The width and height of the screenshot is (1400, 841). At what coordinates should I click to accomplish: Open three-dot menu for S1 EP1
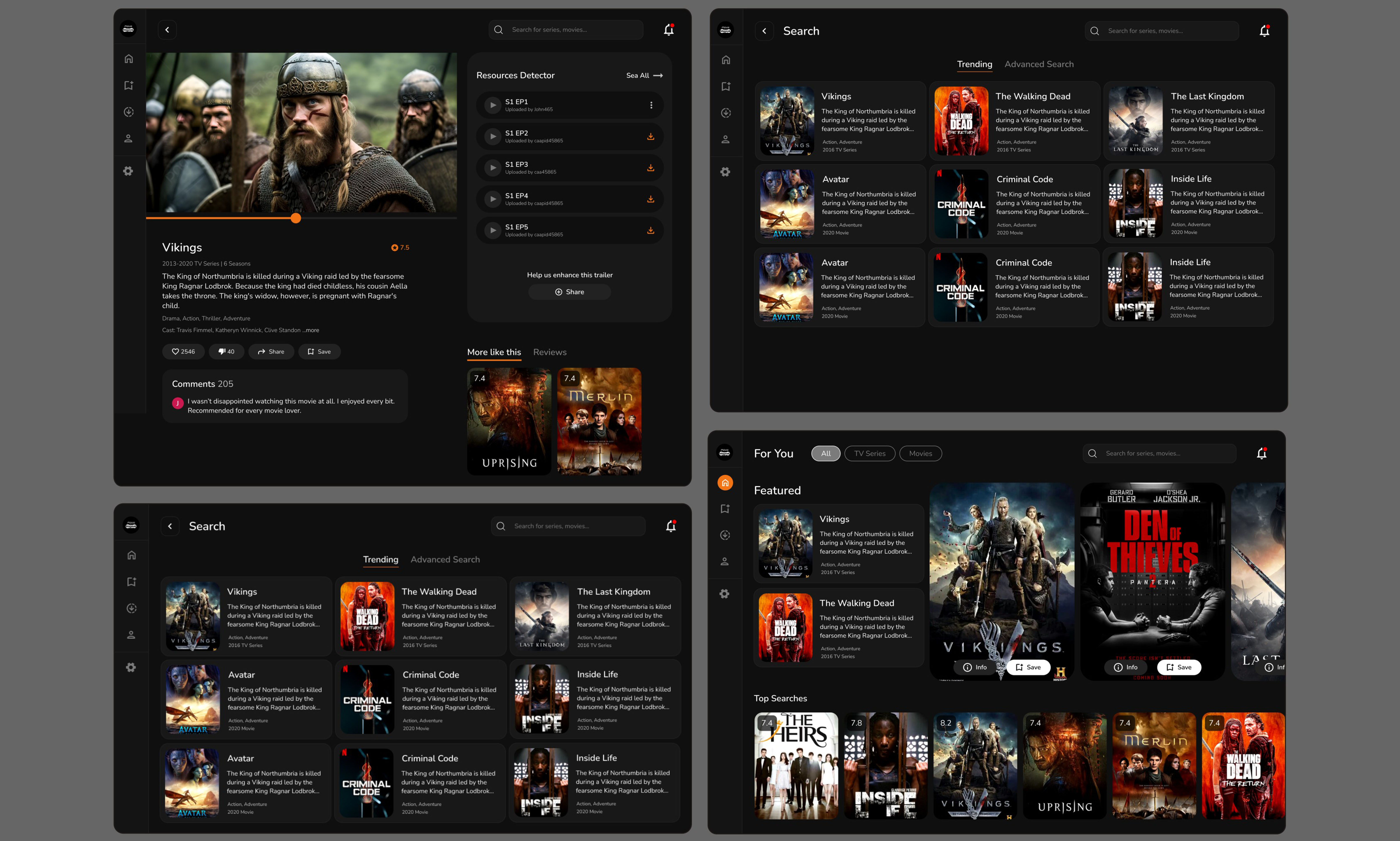pyautogui.click(x=651, y=105)
